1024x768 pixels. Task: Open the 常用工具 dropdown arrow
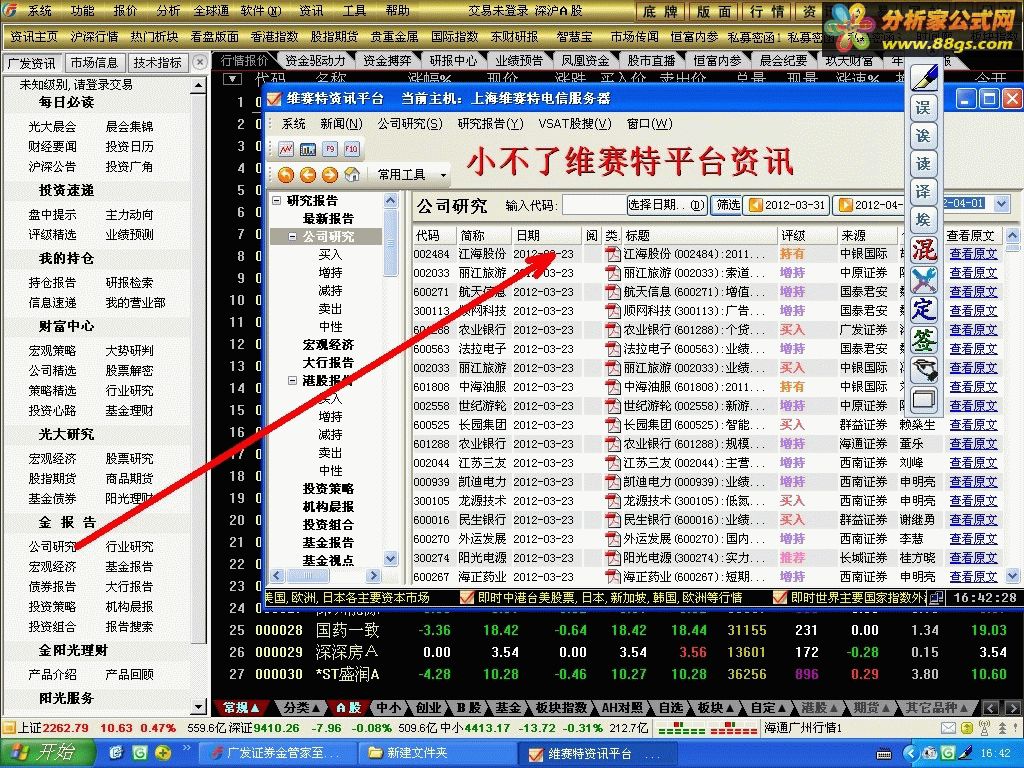pyautogui.click(x=443, y=175)
